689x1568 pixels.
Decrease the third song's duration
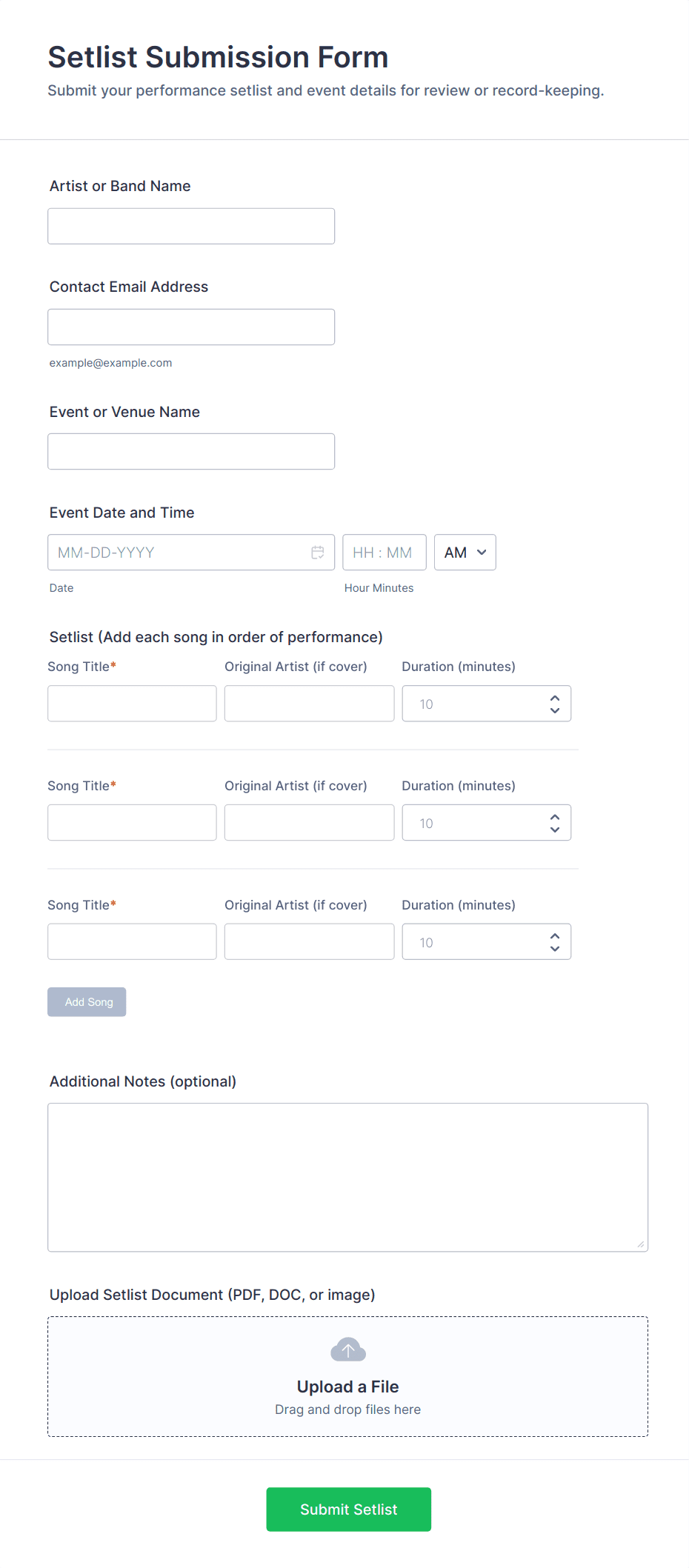coord(555,949)
